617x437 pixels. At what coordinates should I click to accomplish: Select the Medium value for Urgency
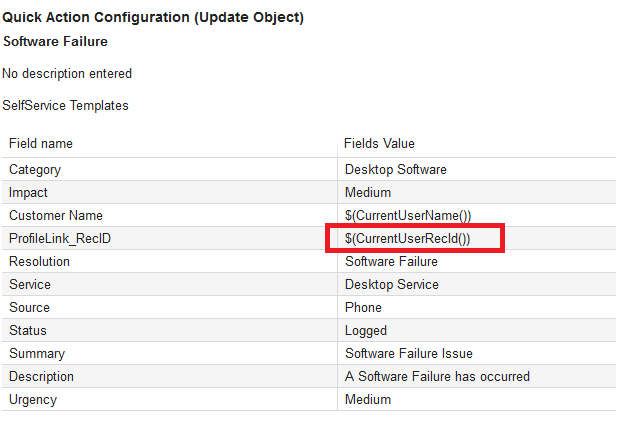pyautogui.click(x=368, y=399)
